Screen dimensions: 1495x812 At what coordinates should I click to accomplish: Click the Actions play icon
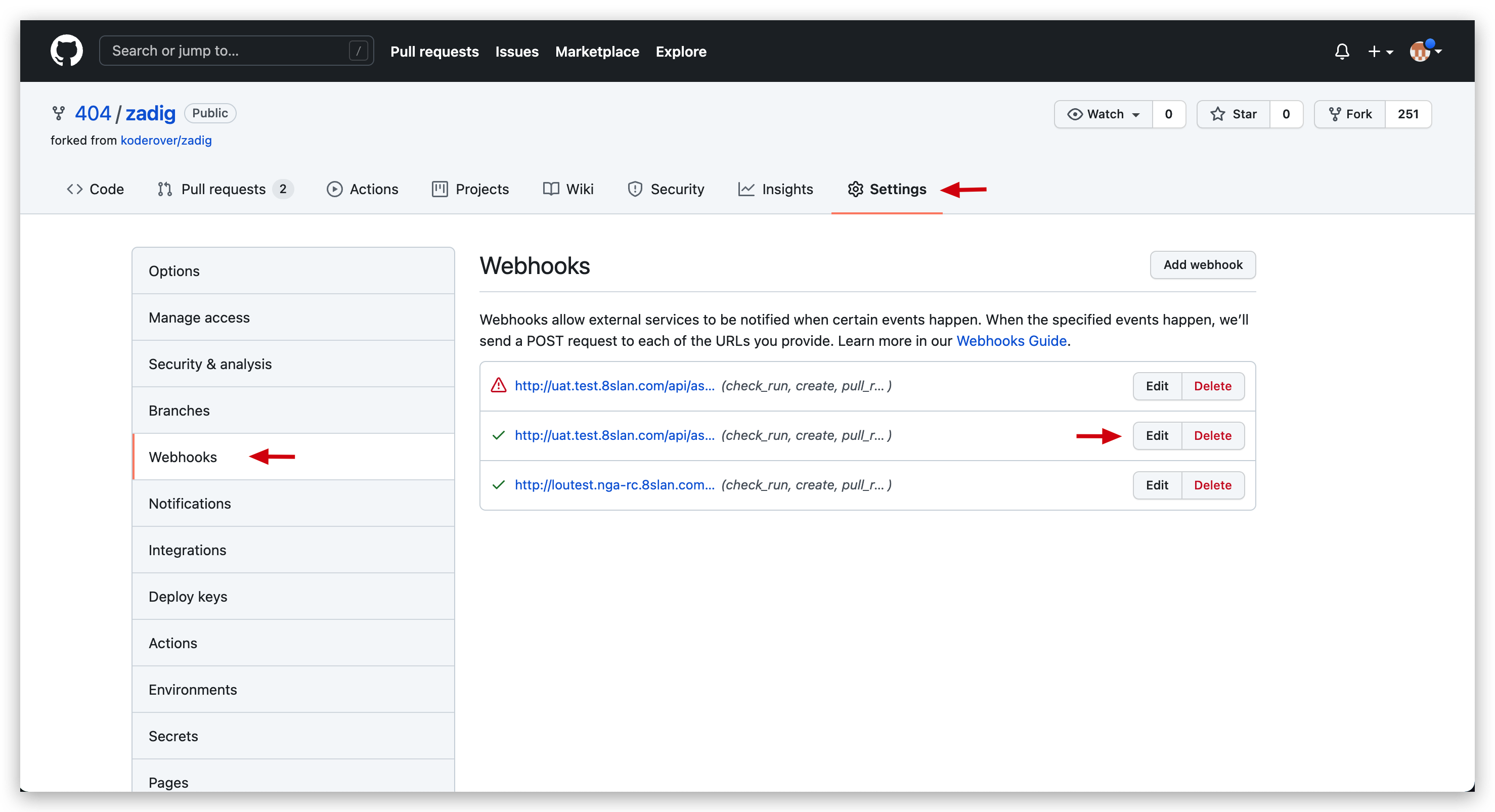pyautogui.click(x=335, y=189)
